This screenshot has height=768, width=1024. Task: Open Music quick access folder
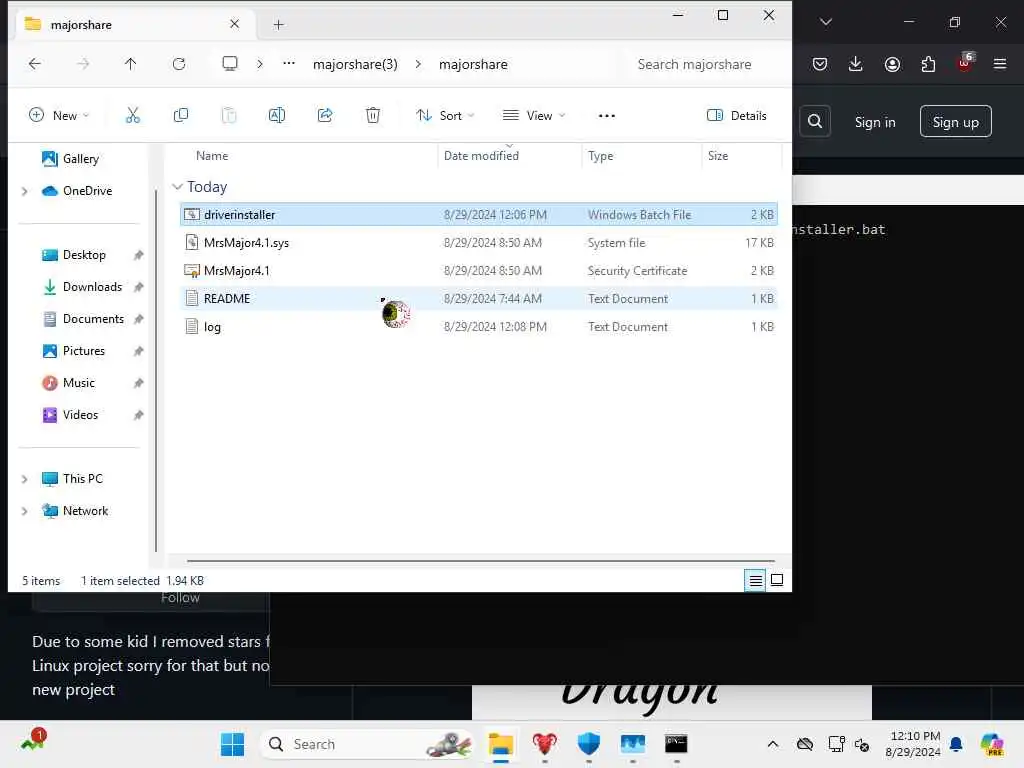69,383
